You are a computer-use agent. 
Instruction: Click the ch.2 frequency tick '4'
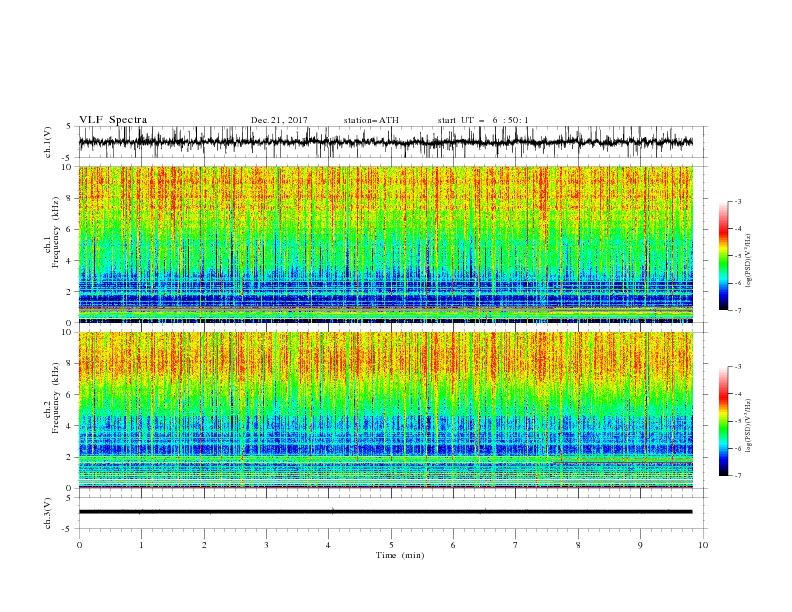[x=71, y=426]
